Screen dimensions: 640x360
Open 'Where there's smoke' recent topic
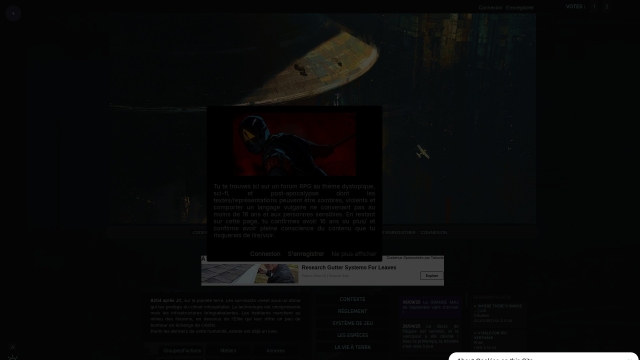pyautogui.click(x=498, y=308)
